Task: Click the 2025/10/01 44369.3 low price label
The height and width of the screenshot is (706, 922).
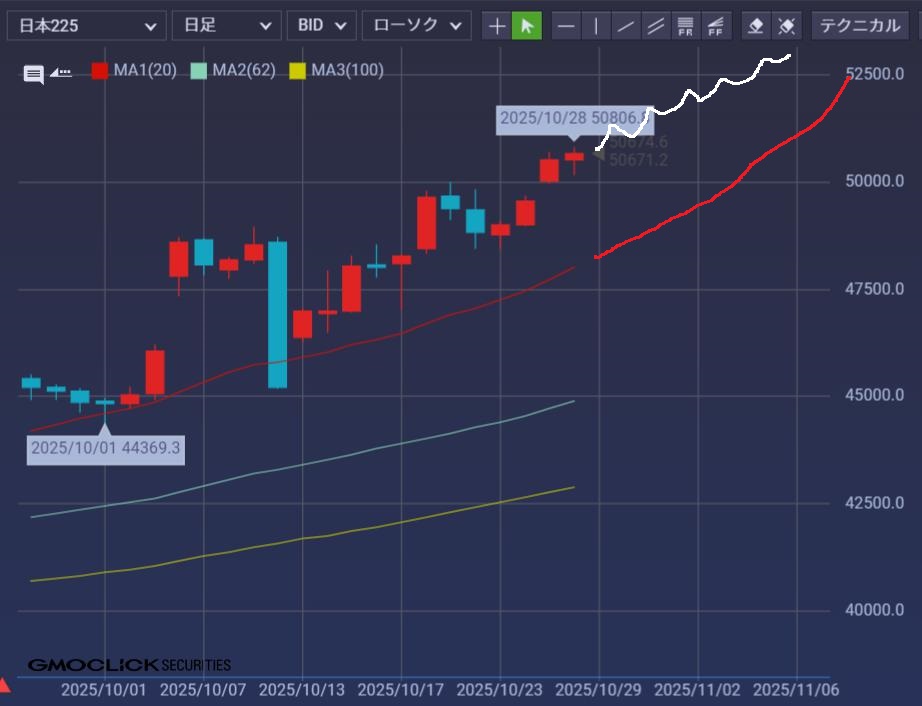Action: point(106,448)
